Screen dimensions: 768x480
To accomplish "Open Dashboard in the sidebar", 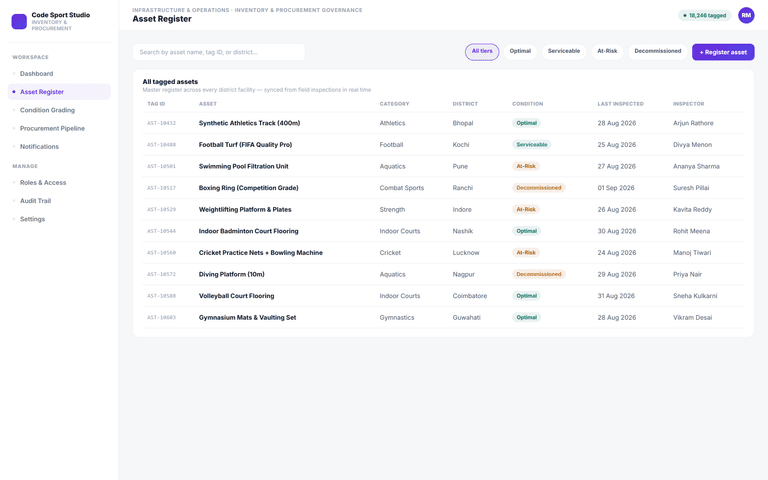I will click(59, 73).
